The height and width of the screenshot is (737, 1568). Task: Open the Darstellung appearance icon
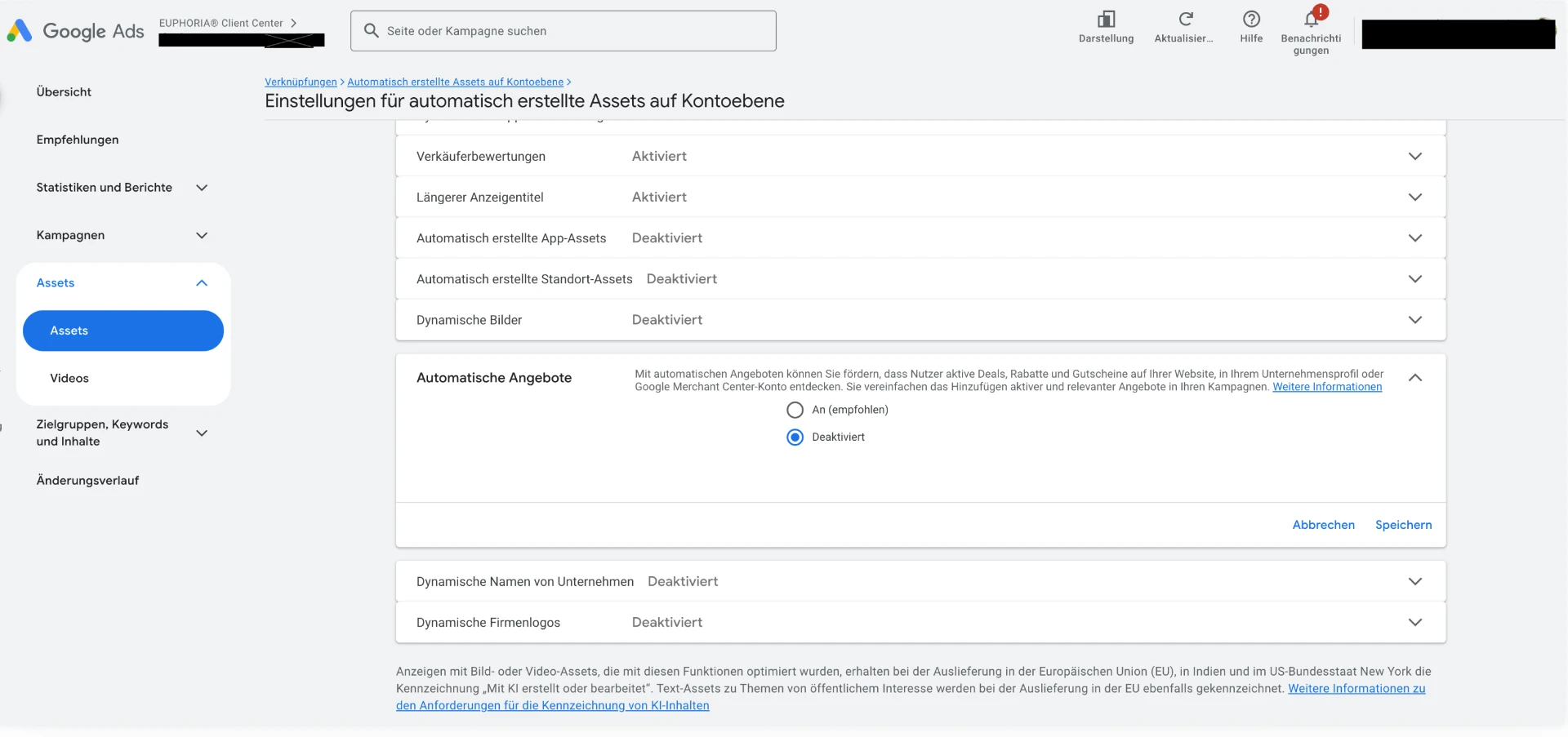pos(1106,19)
